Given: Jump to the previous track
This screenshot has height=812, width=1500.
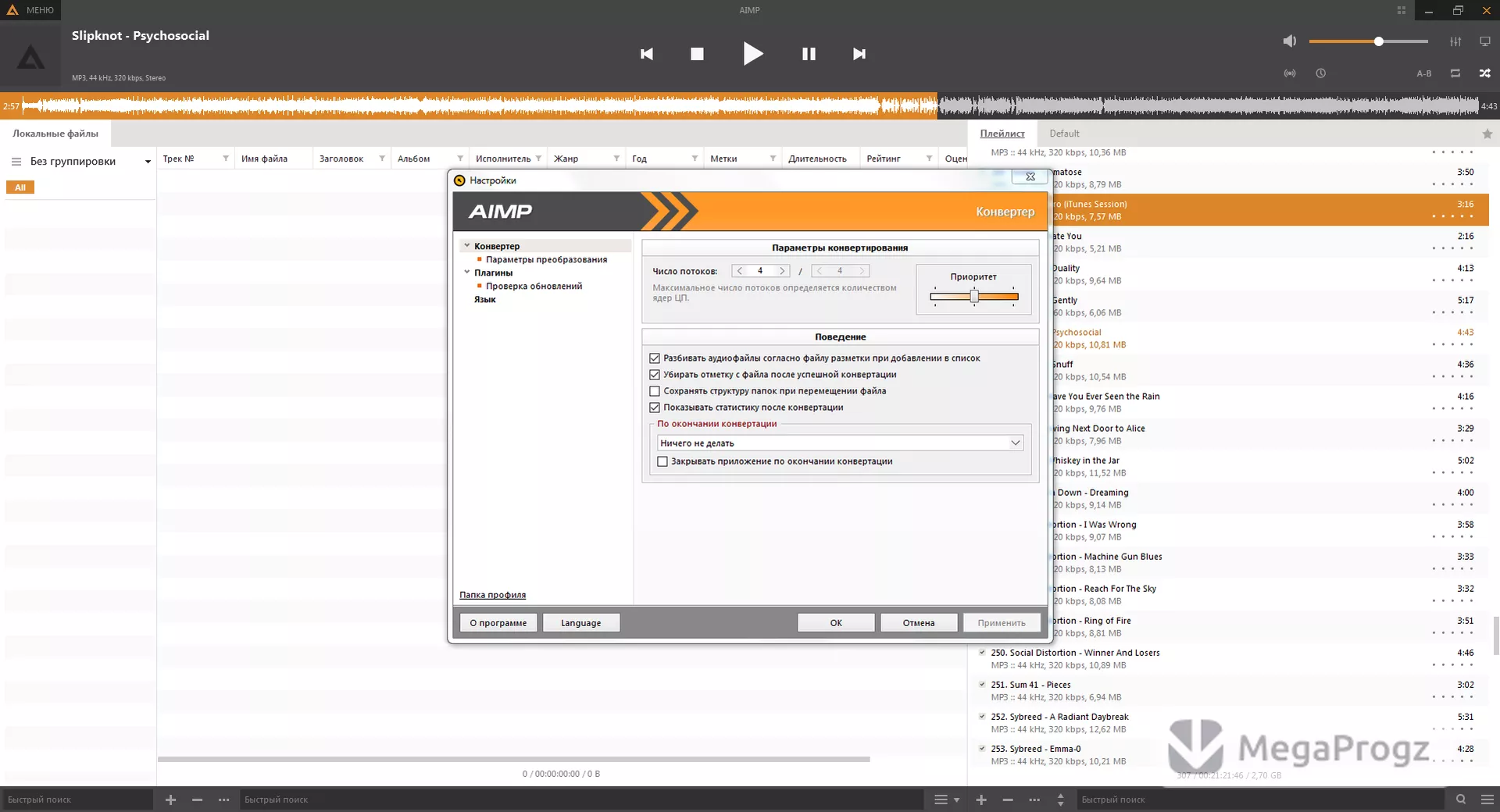Looking at the screenshot, I should click(647, 54).
